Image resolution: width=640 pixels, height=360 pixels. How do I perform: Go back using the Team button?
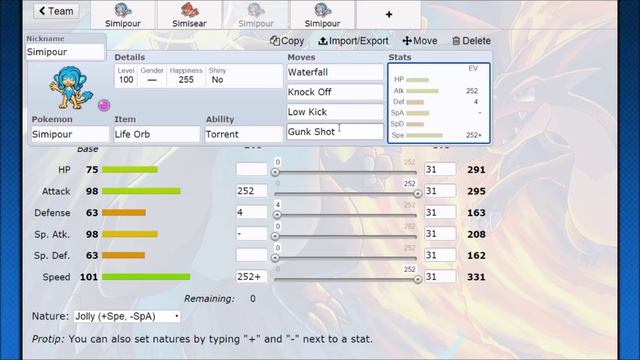(x=56, y=11)
